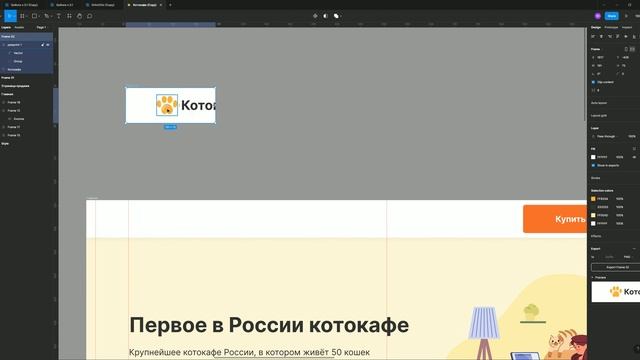Switch to the Design tab
Image resolution: width=640 pixels, height=360 pixels.
(596, 27)
